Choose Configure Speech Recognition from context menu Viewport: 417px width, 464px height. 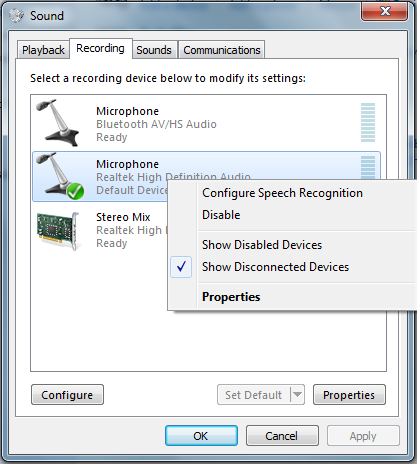pos(282,193)
